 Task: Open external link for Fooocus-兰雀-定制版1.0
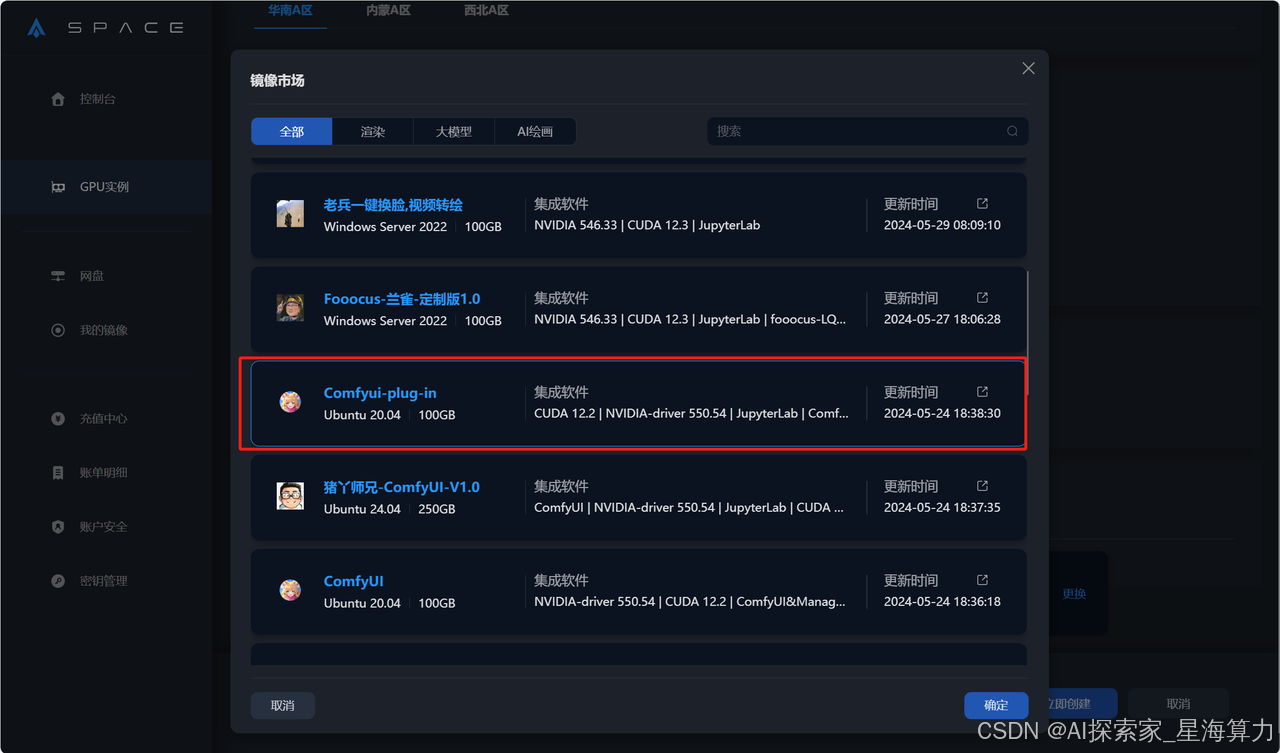pos(982,298)
